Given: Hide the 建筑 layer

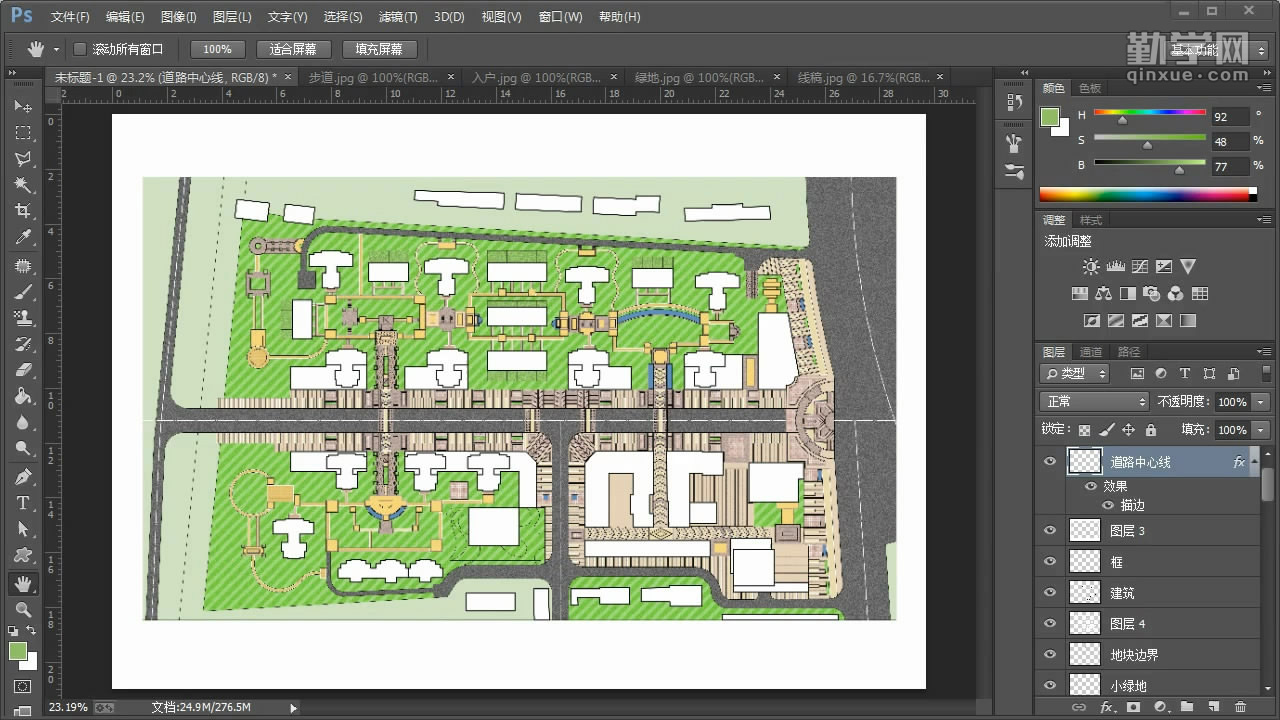Looking at the screenshot, I should coord(1050,593).
